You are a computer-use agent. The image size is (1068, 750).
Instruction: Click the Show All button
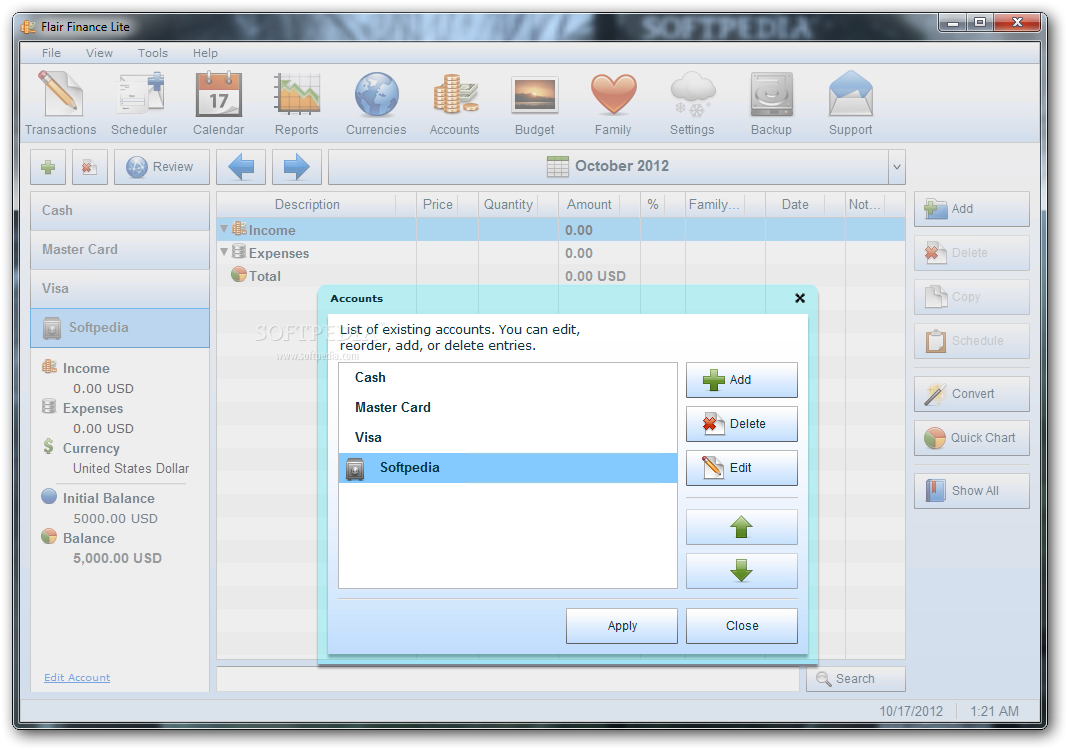pos(971,490)
